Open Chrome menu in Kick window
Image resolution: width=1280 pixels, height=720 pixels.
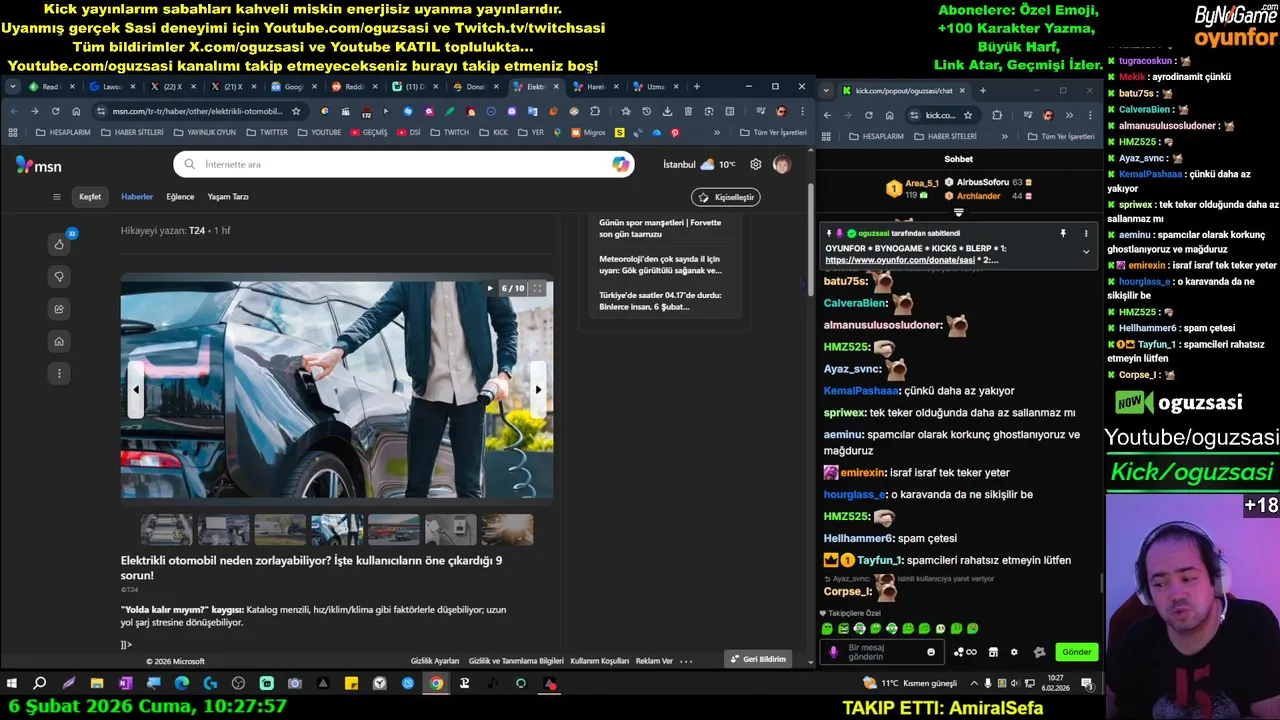tap(1090, 115)
